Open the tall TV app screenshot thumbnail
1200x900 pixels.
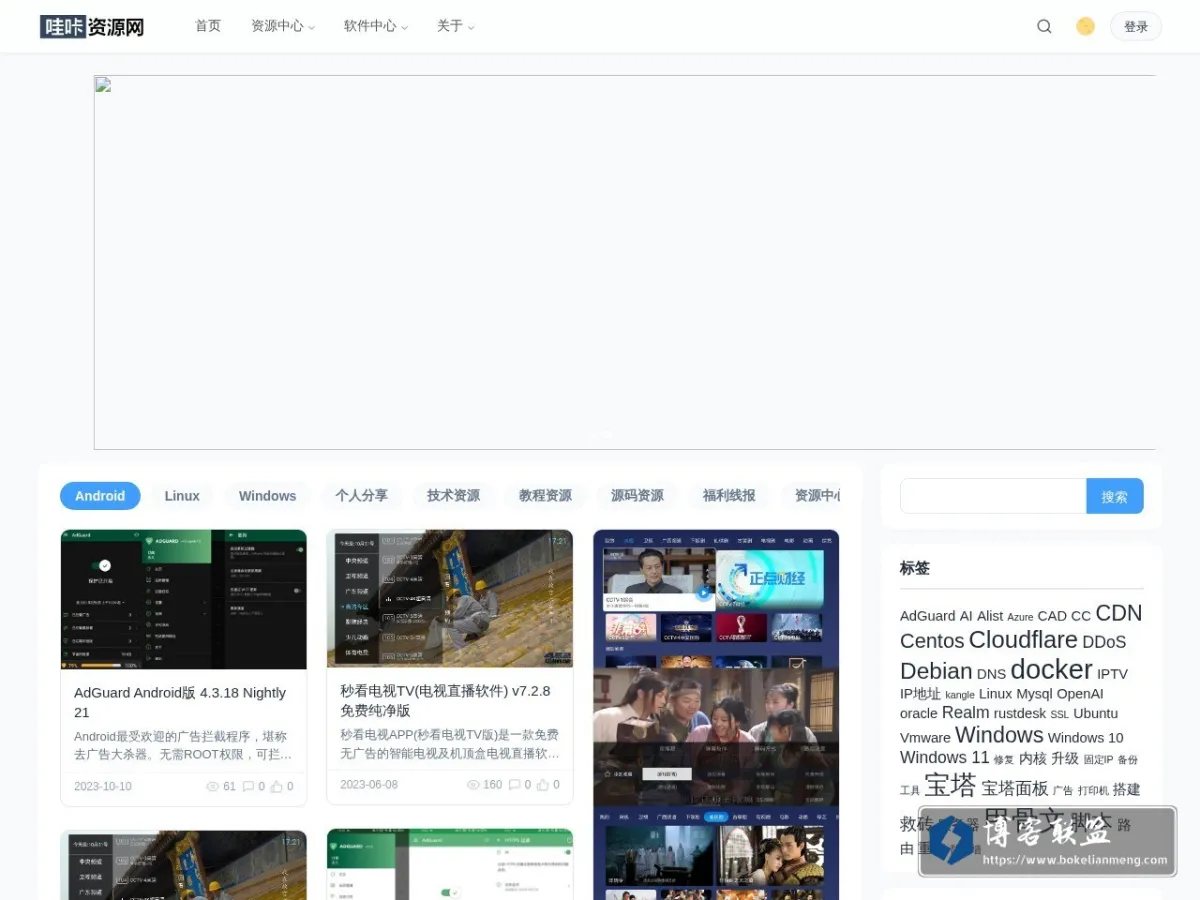pos(716,715)
